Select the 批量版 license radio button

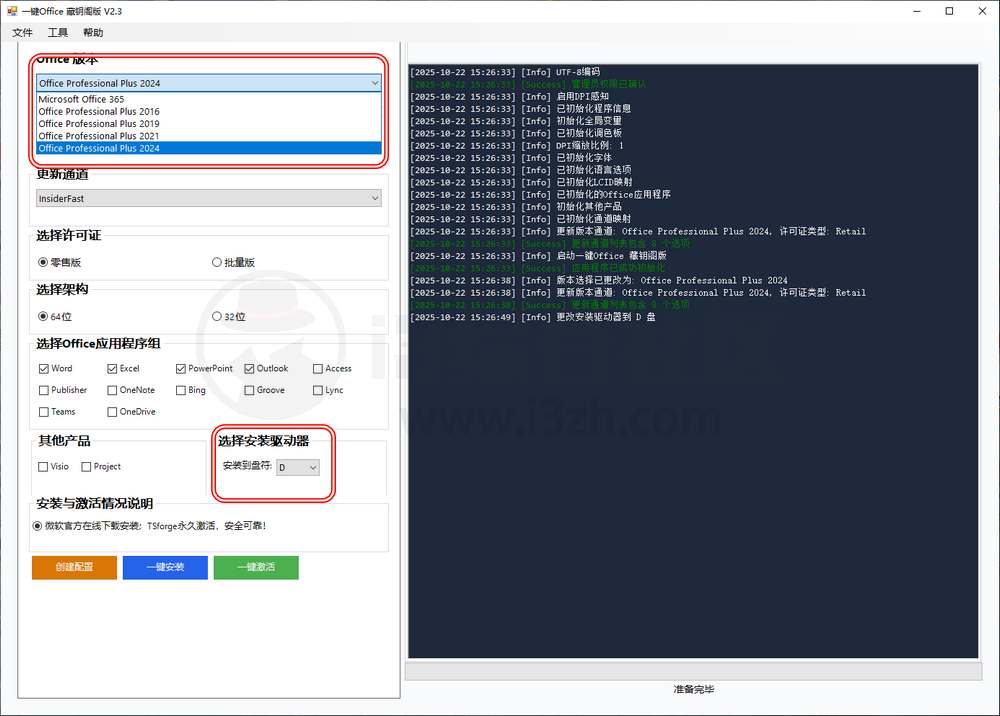[217, 263]
